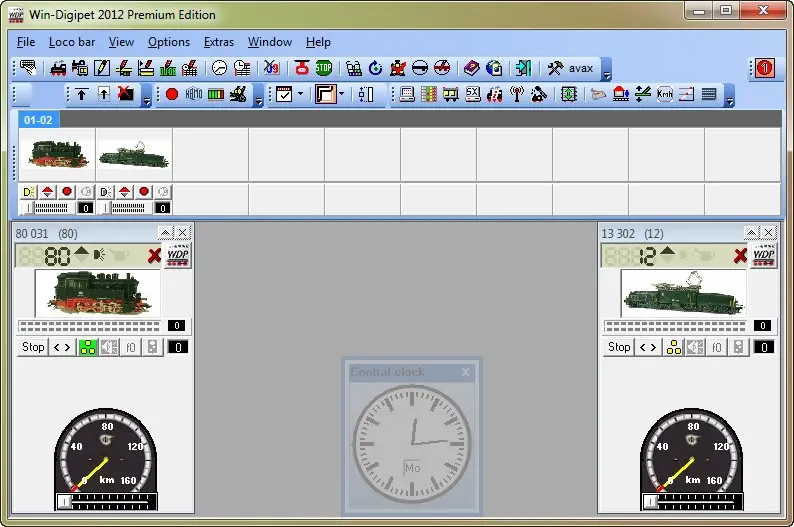Viewport: 794px width, 527px height.
Task: Open the Loco bar menu
Action: tap(72, 42)
